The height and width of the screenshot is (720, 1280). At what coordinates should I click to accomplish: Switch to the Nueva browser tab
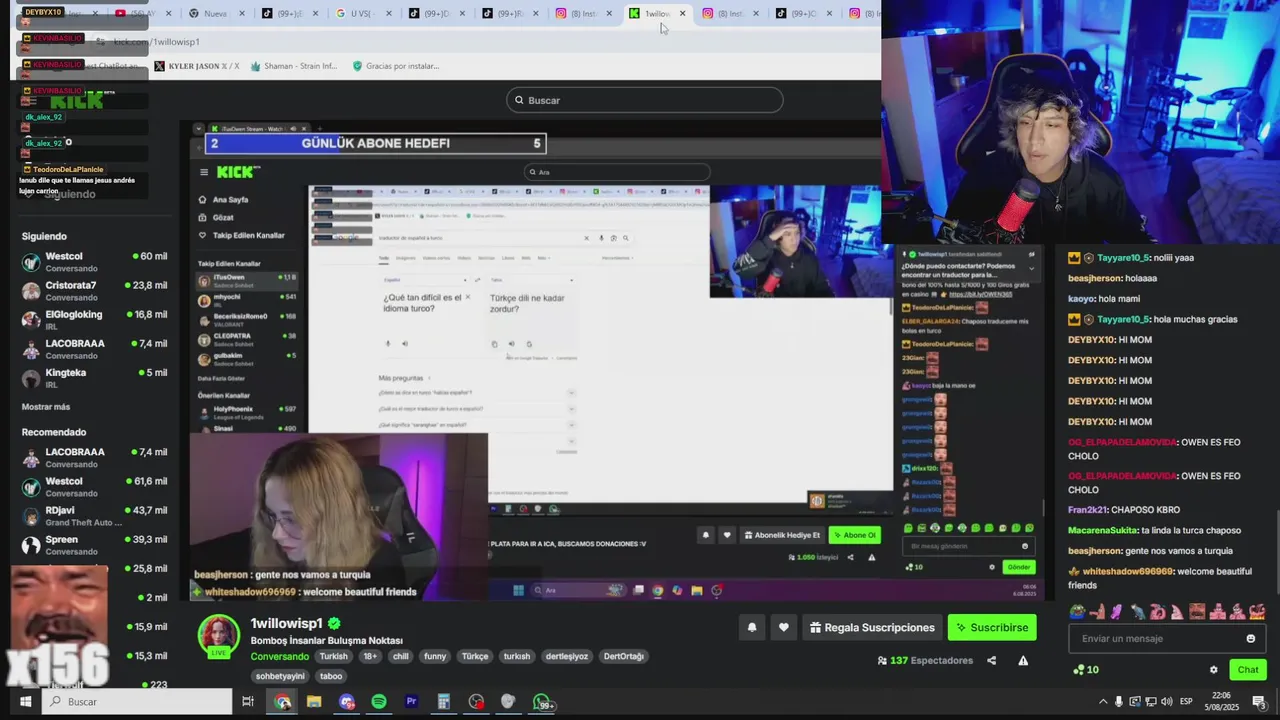tap(213, 13)
